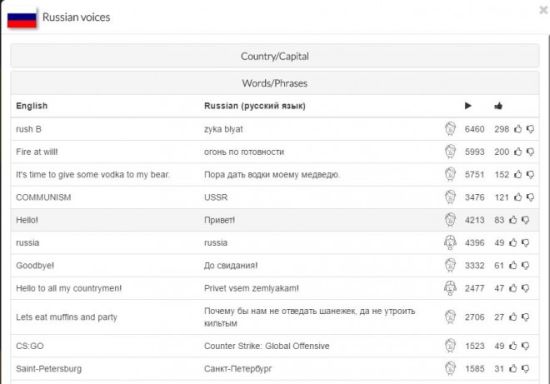Like the 'Fire at will!' phrase
The height and width of the screenshot is (384, 550).
pos(518,152)
